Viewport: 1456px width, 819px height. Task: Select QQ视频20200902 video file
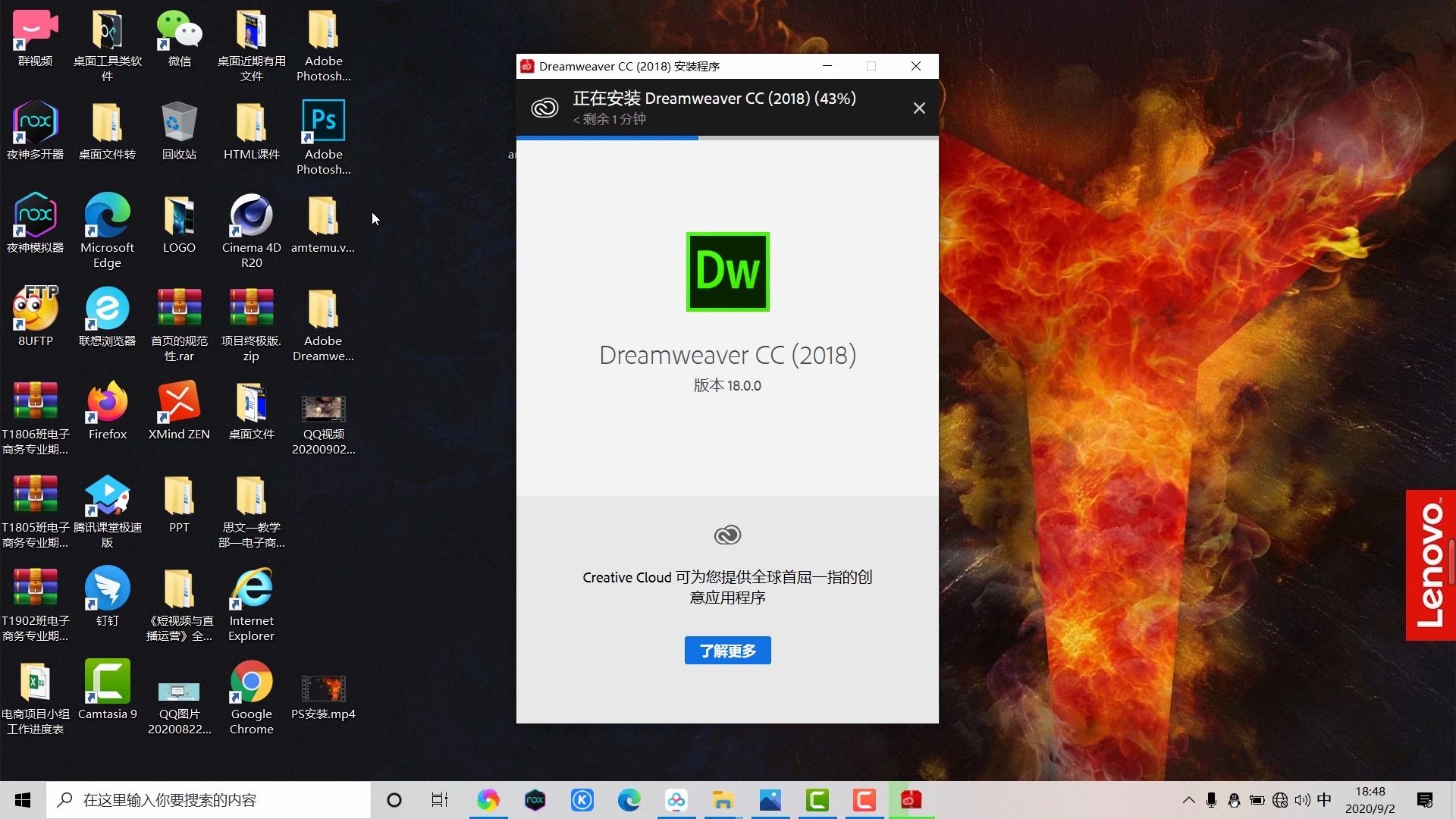coord(323,425)
